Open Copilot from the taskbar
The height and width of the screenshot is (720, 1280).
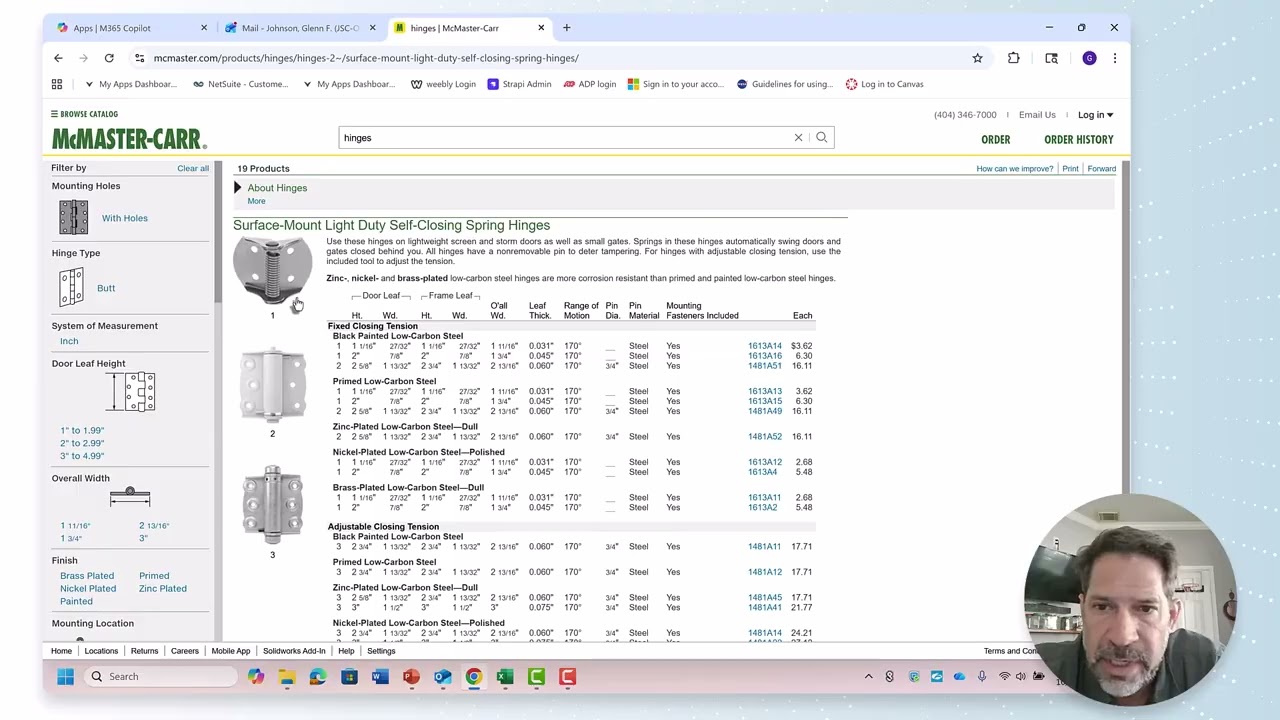[x=256, y=677]
